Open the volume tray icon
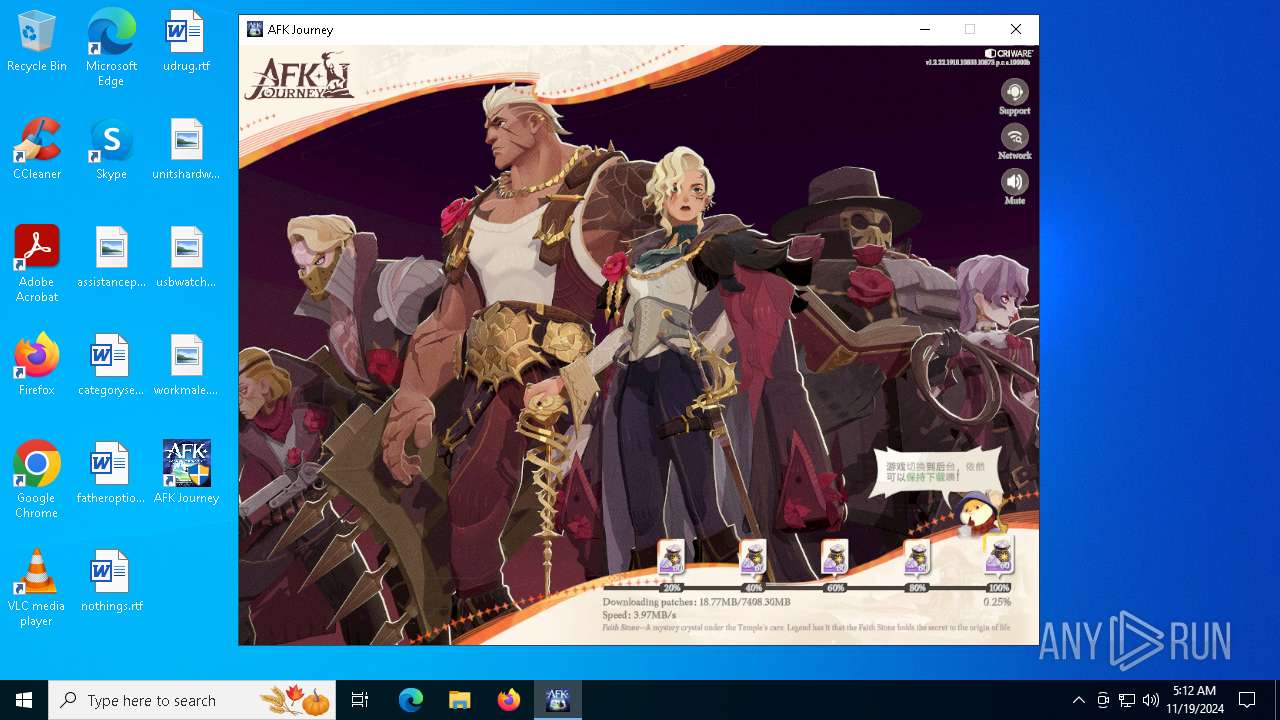The image size is (1280, 720). pos(1151,700)
